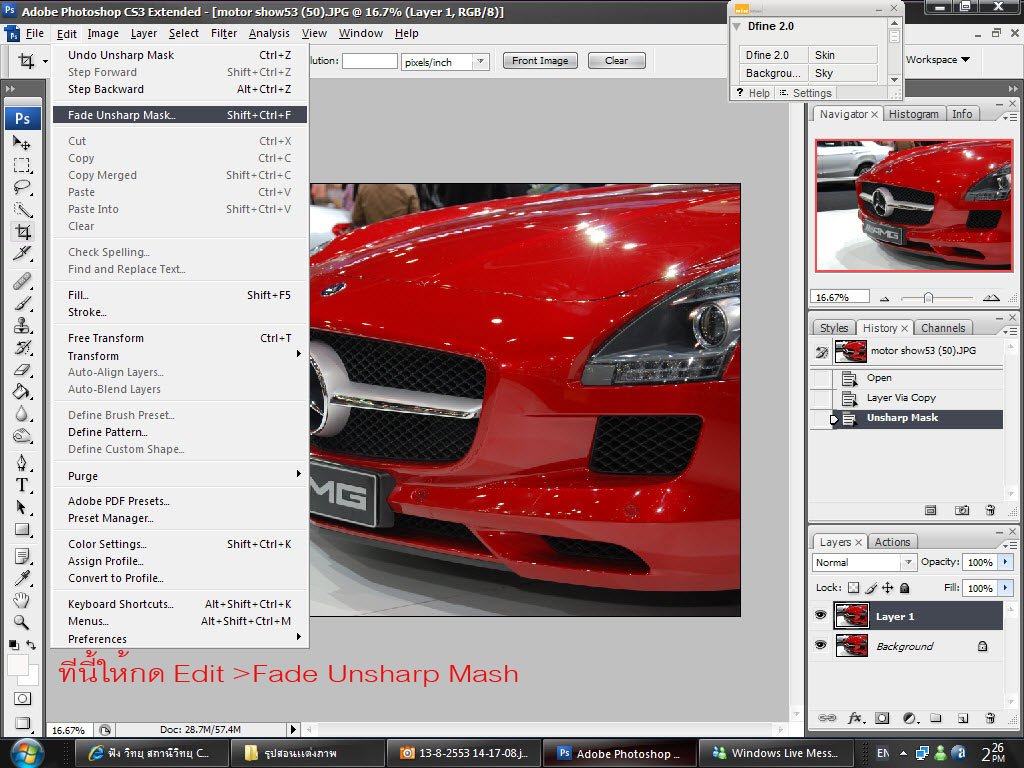Open the Fill slider arrow

(1005, 588)
